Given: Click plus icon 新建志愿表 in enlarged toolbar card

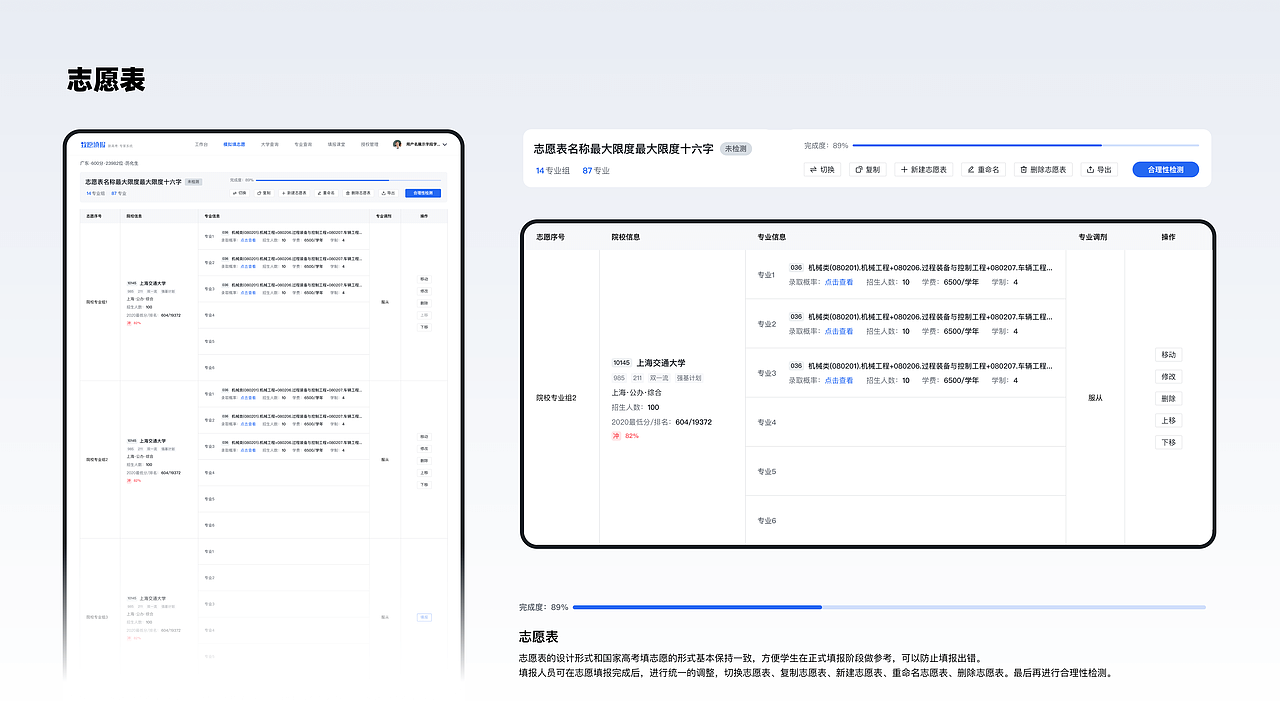Looking at the screenshot, I should click(924, 170).
